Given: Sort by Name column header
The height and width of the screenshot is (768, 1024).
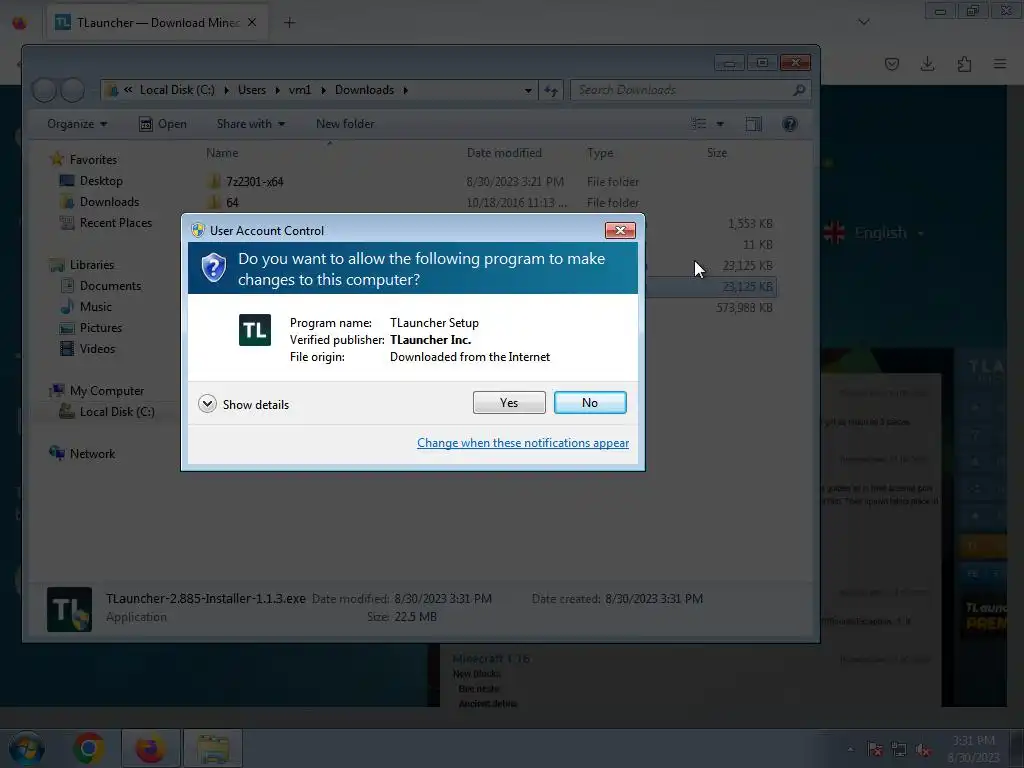Looking at the screenshot, I should [222, 153].
